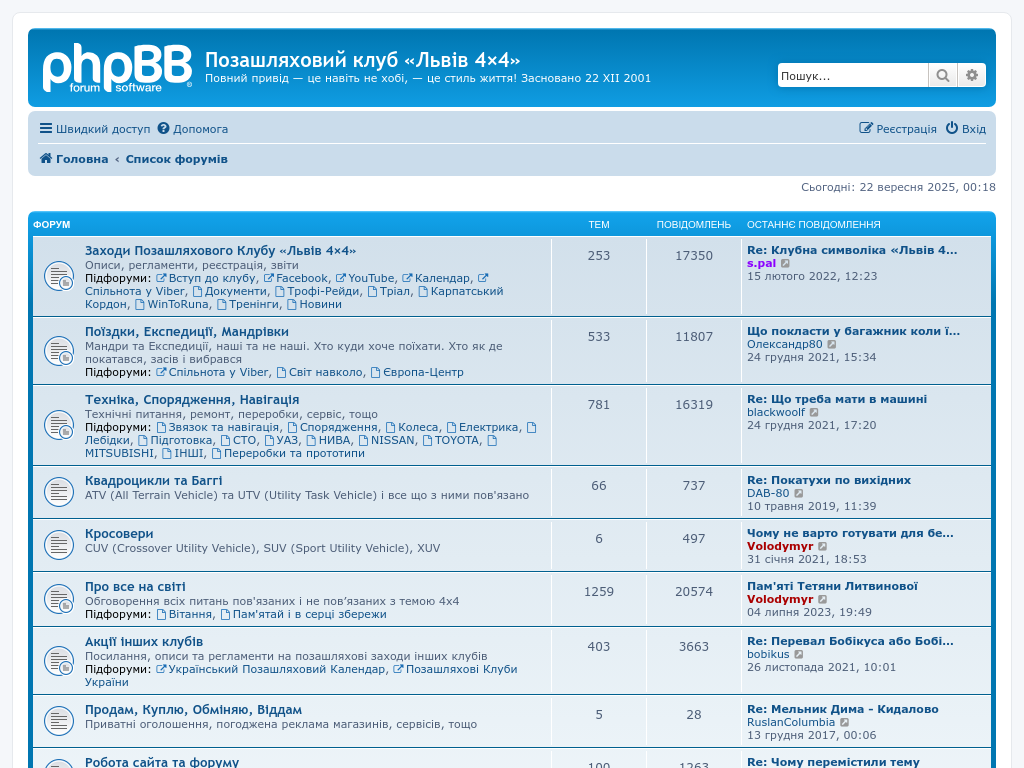Open the YouTube subforum link
Viewport: 1024px width, 768px height.
tap(371, 278)
